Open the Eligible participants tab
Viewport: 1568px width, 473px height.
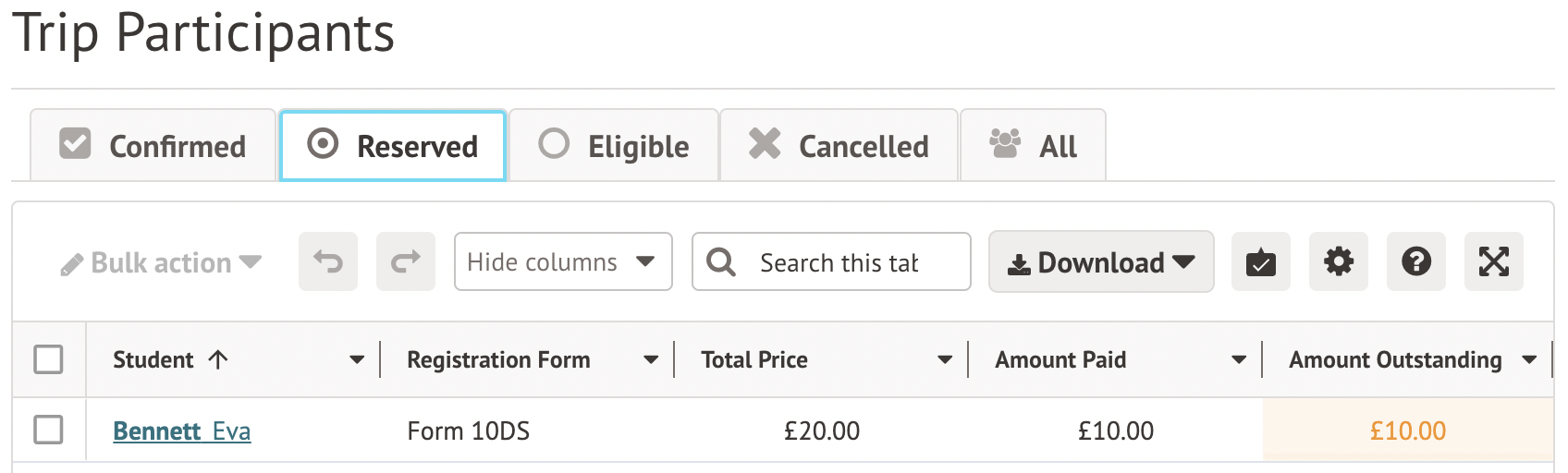614,146
